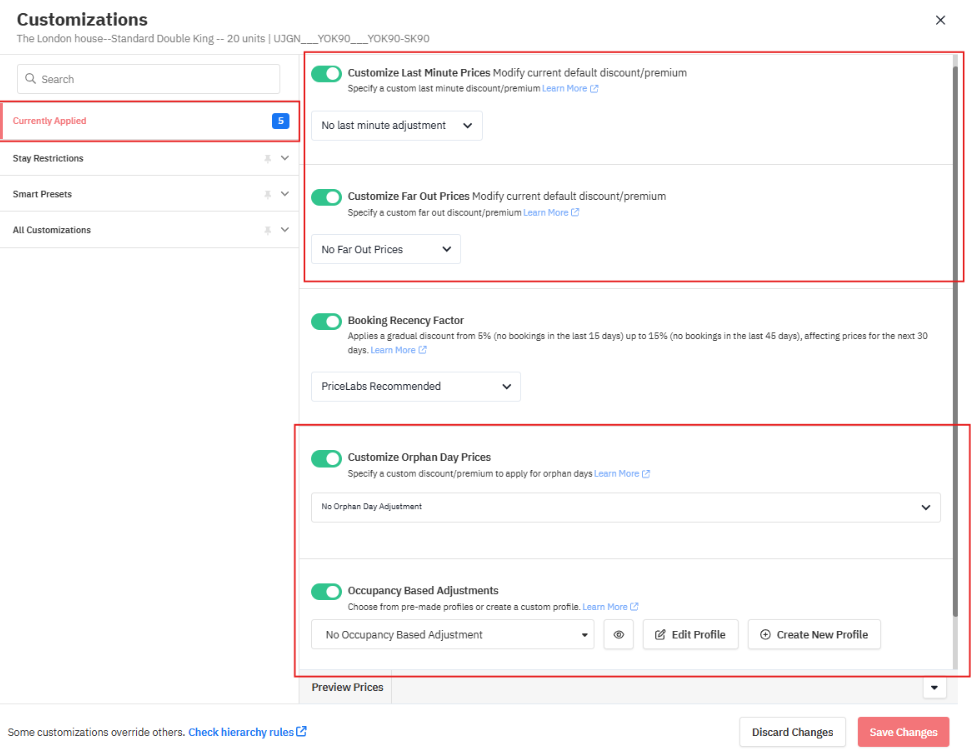Click the Save Changes button

pos(903,732)
